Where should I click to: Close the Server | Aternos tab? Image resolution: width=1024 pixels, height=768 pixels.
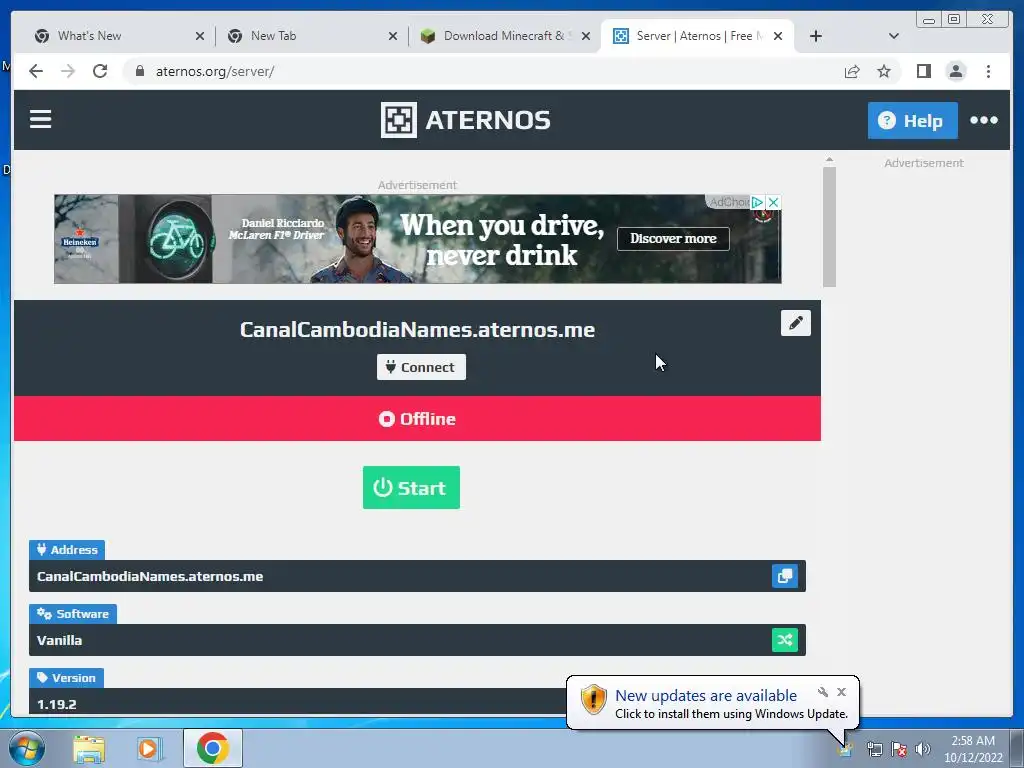click(778, 37)
